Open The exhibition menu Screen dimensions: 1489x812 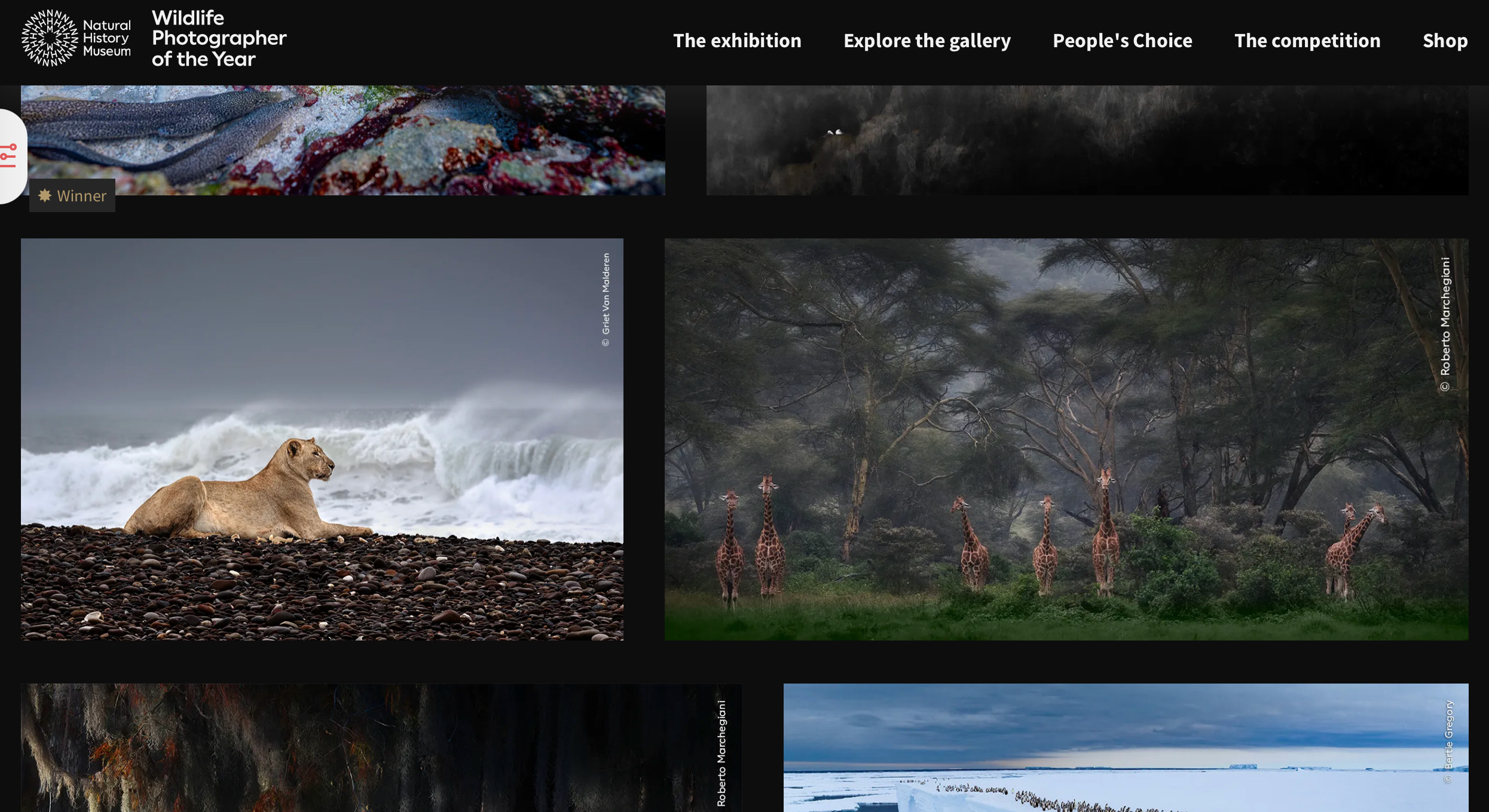[x=736, y=41]
